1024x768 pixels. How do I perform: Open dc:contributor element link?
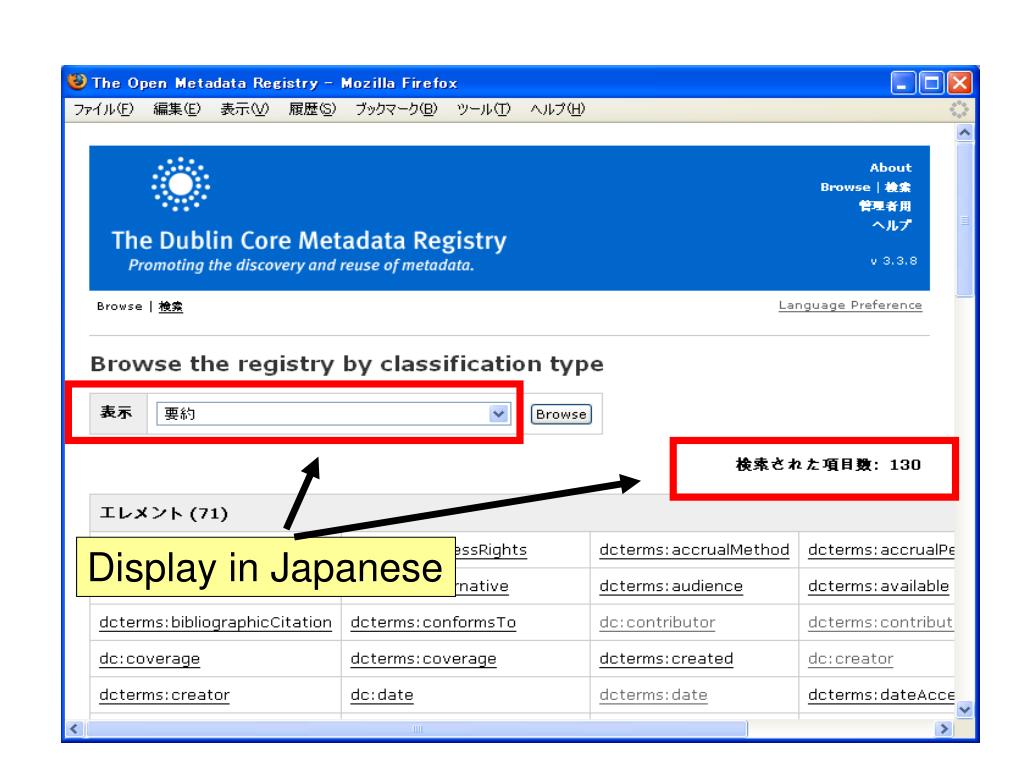coord(657,622)
